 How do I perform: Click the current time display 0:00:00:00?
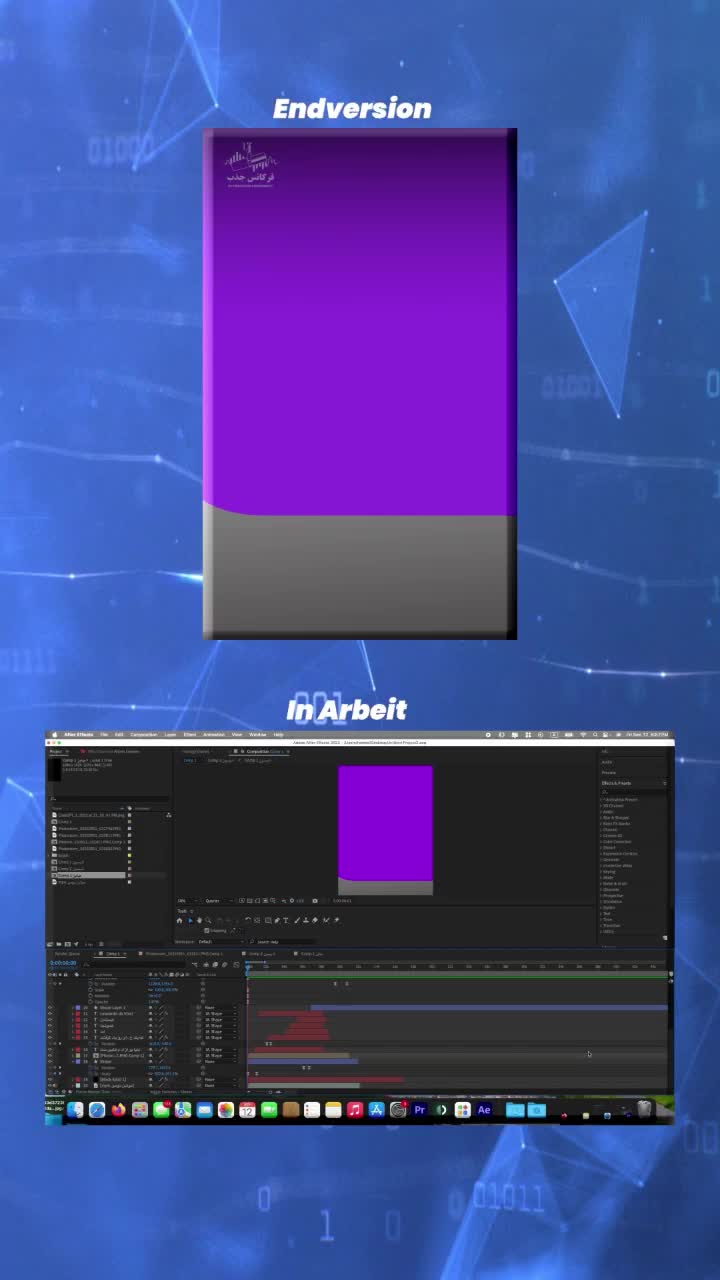63,962
